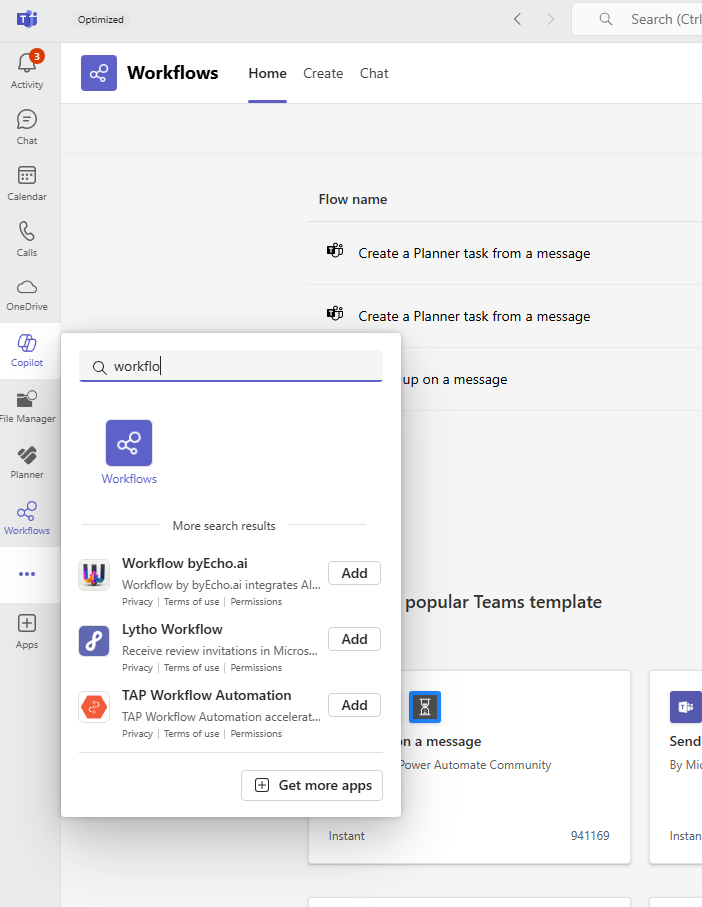
Task: Switch to the Create tab
Action: pyautogui.click(x=323, y=73)
